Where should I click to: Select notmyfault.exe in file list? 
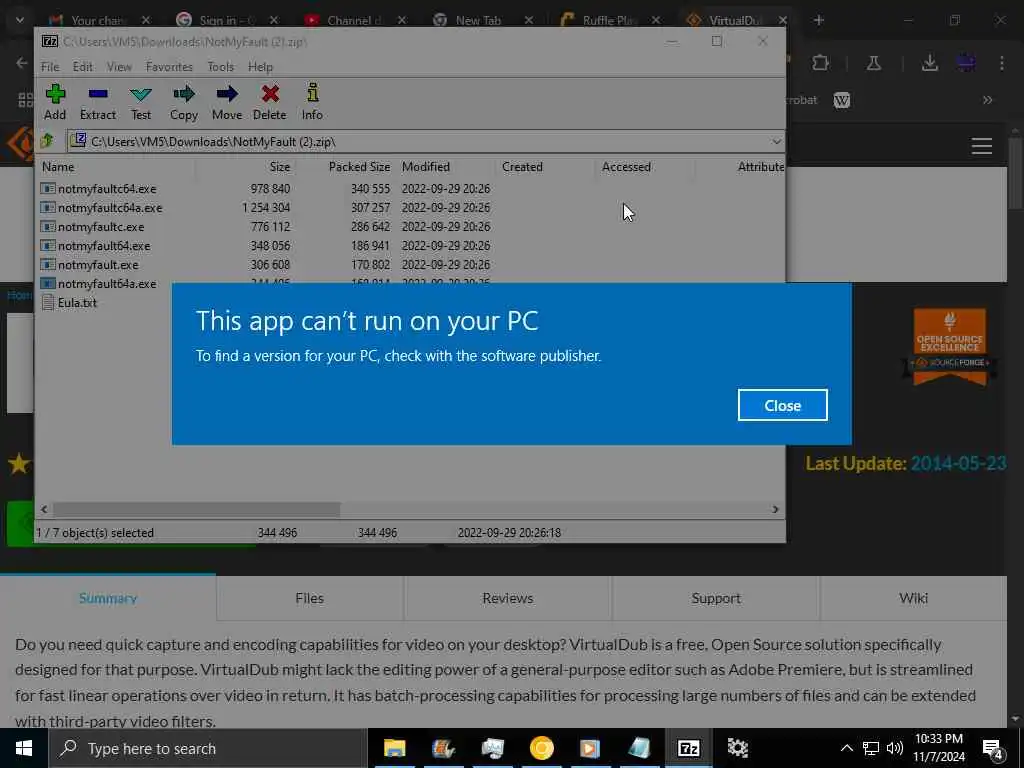[98, 264]
